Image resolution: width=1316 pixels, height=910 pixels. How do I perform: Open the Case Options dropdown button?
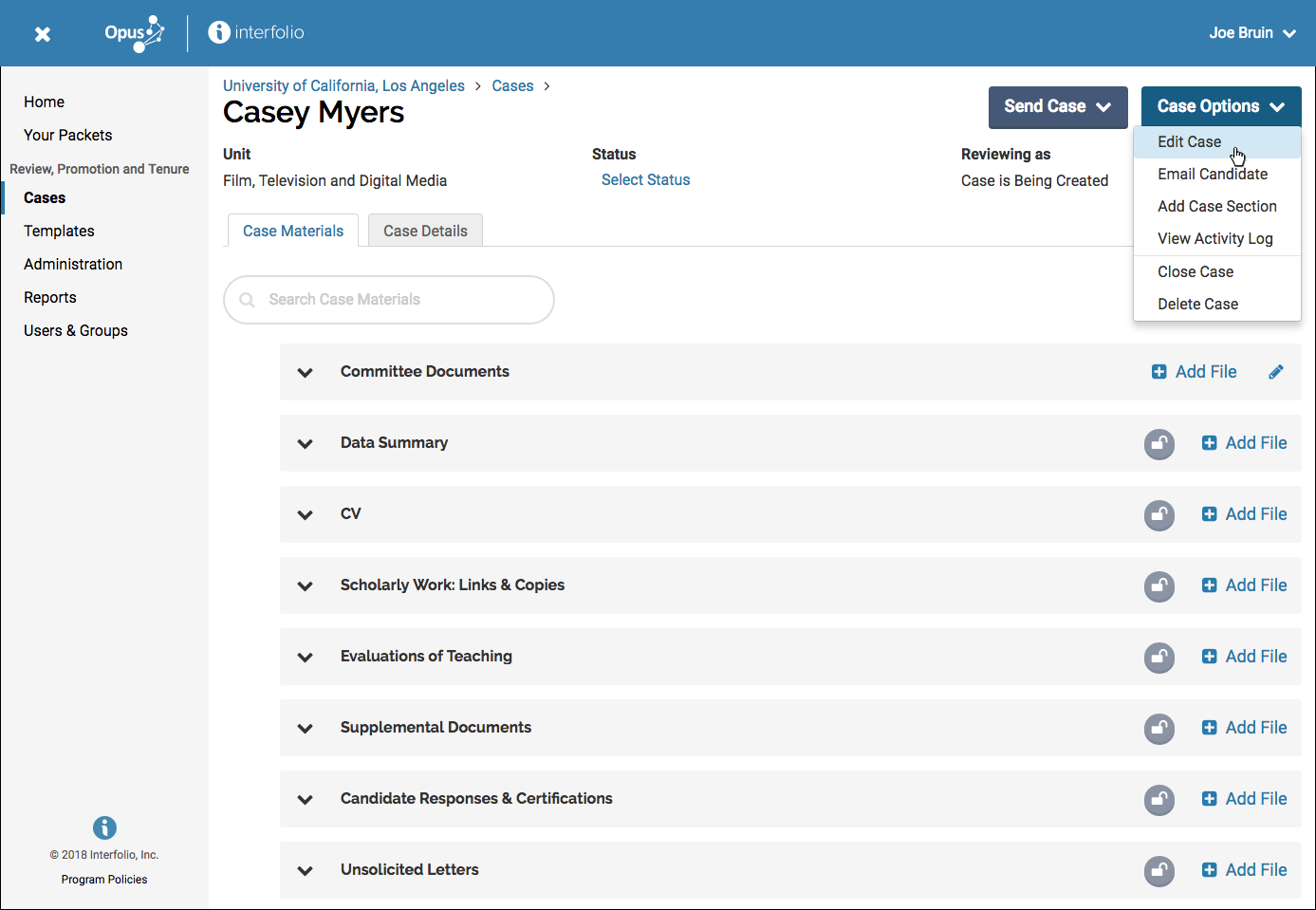(x=1221, y=107)
